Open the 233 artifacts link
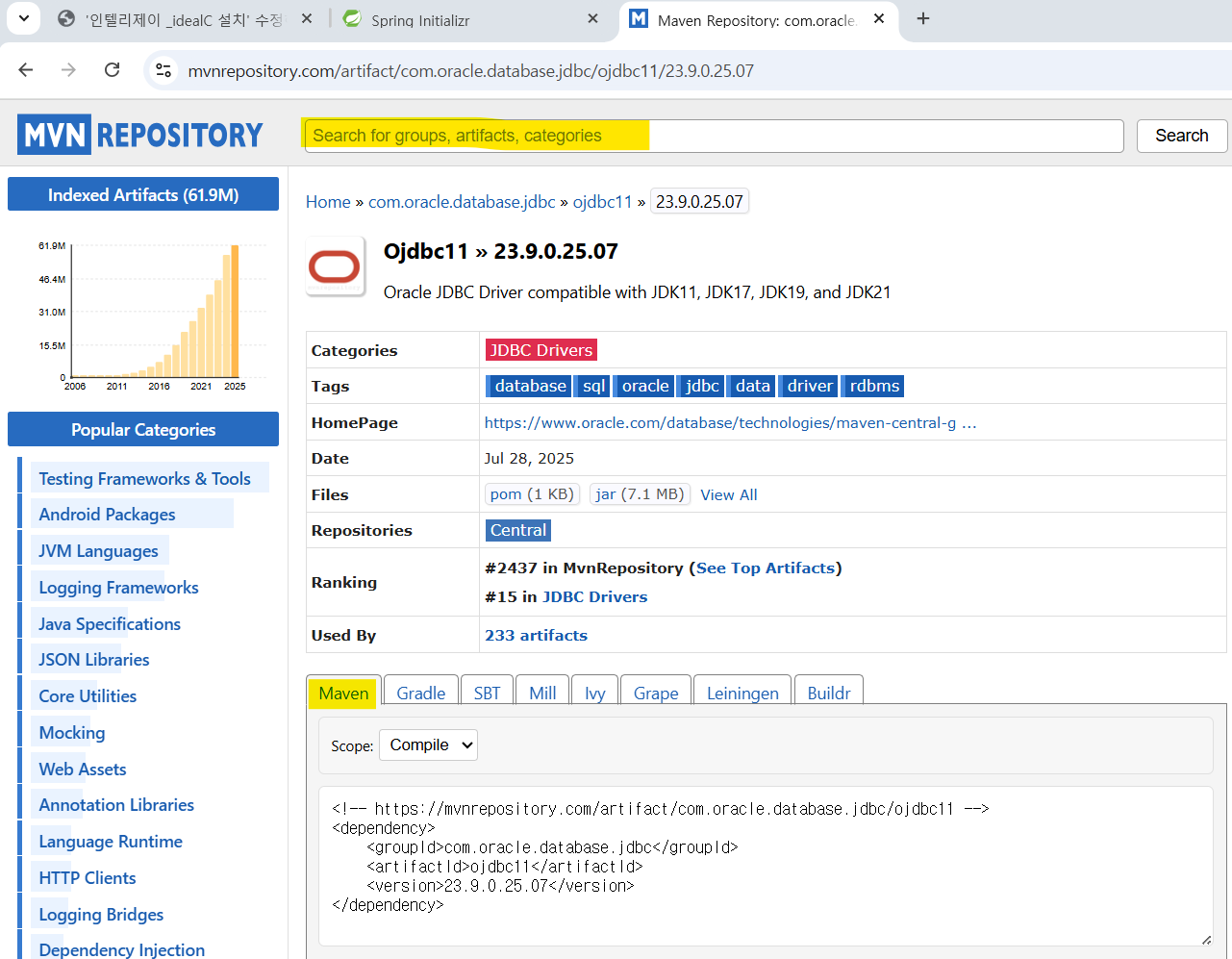The width and height of the screenshot is (1232, 959). pos(536,636)
